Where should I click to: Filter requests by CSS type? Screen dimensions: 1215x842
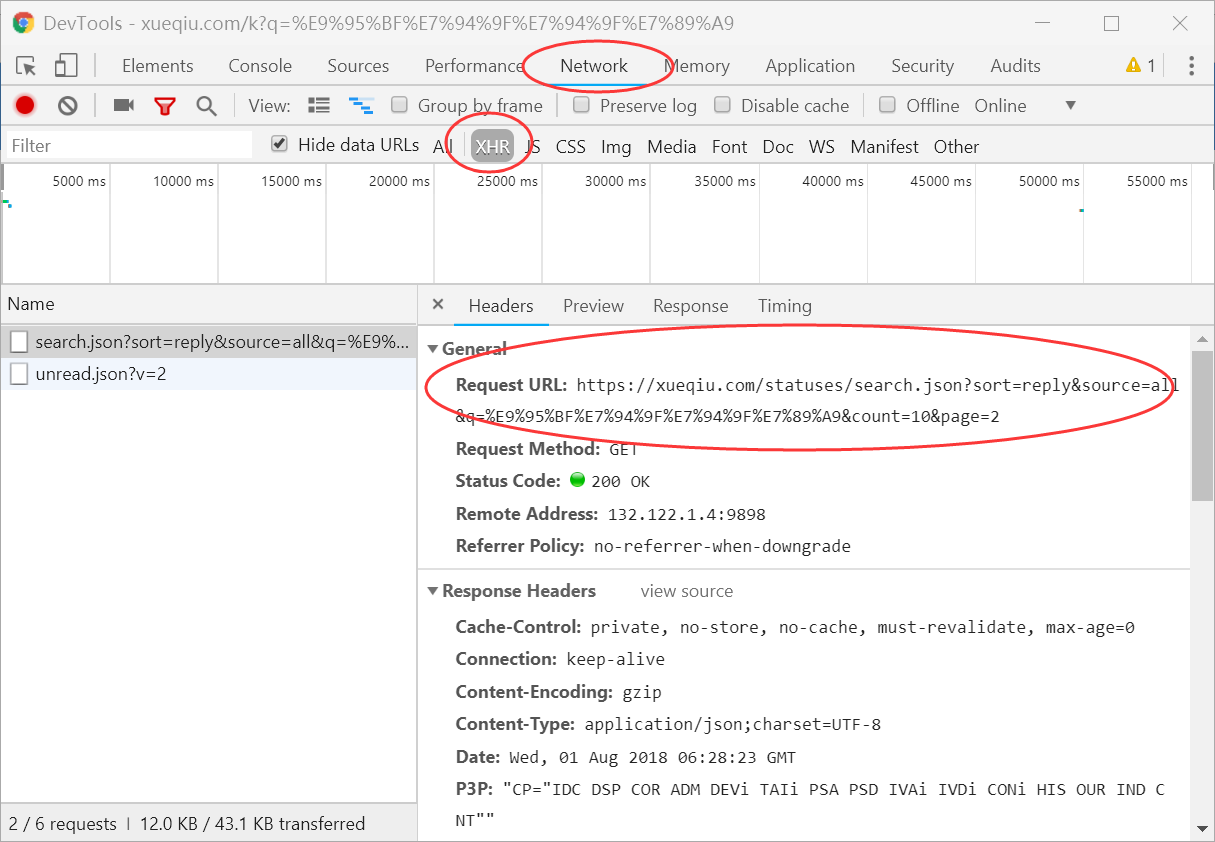571,147
